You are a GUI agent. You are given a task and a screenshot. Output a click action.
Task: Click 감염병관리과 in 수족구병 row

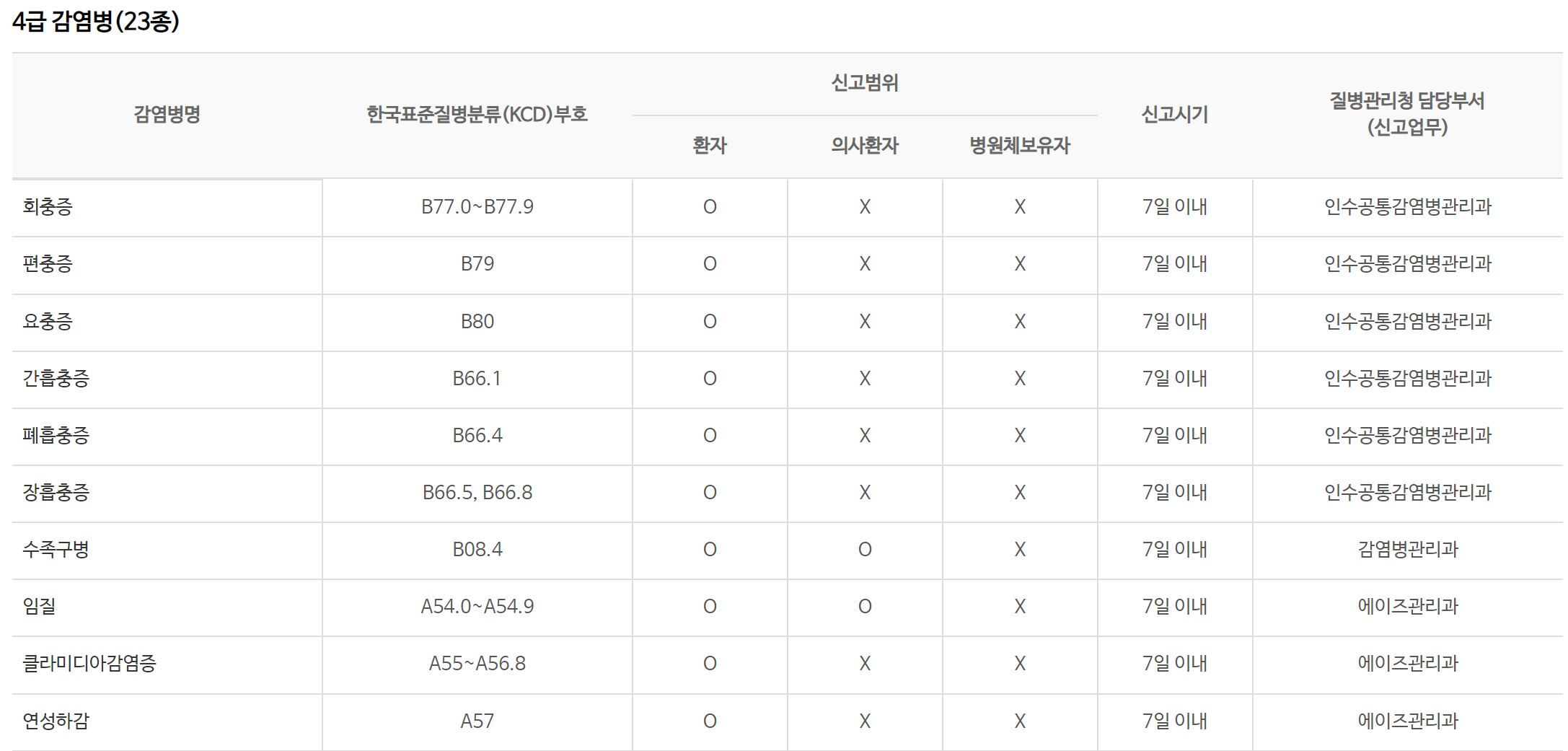[1408, 550]
